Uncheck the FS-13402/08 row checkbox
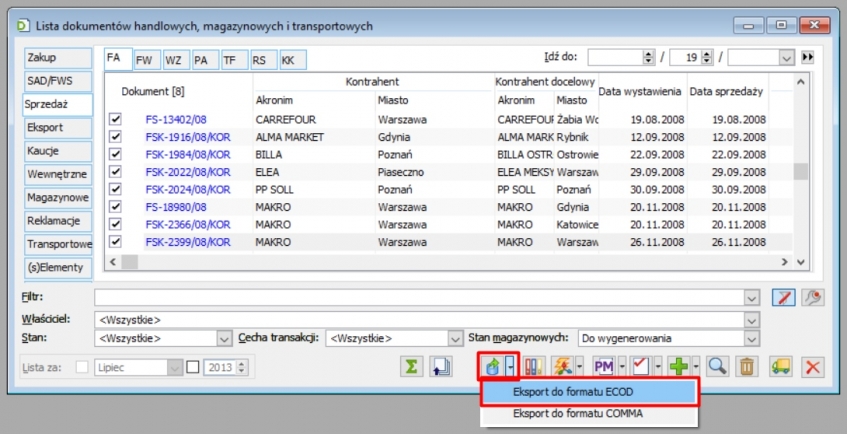The height and width of the screenshot is (434, 847). [x=115, y=119]
